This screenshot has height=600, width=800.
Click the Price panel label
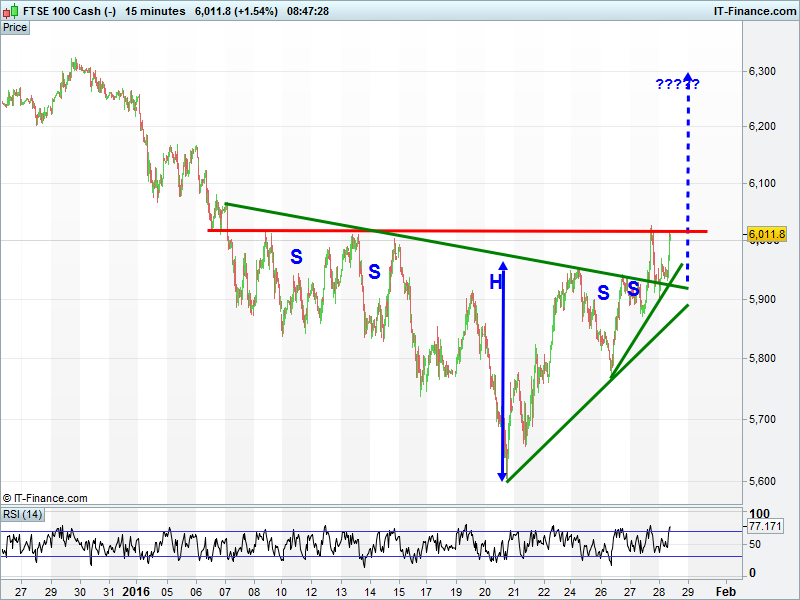pyautogui.click(x=15, y=27)
